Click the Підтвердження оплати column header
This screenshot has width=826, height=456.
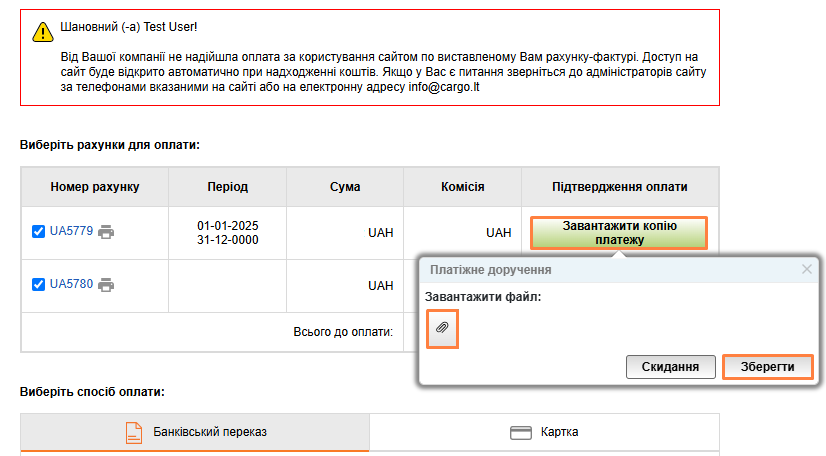(620, 187)
